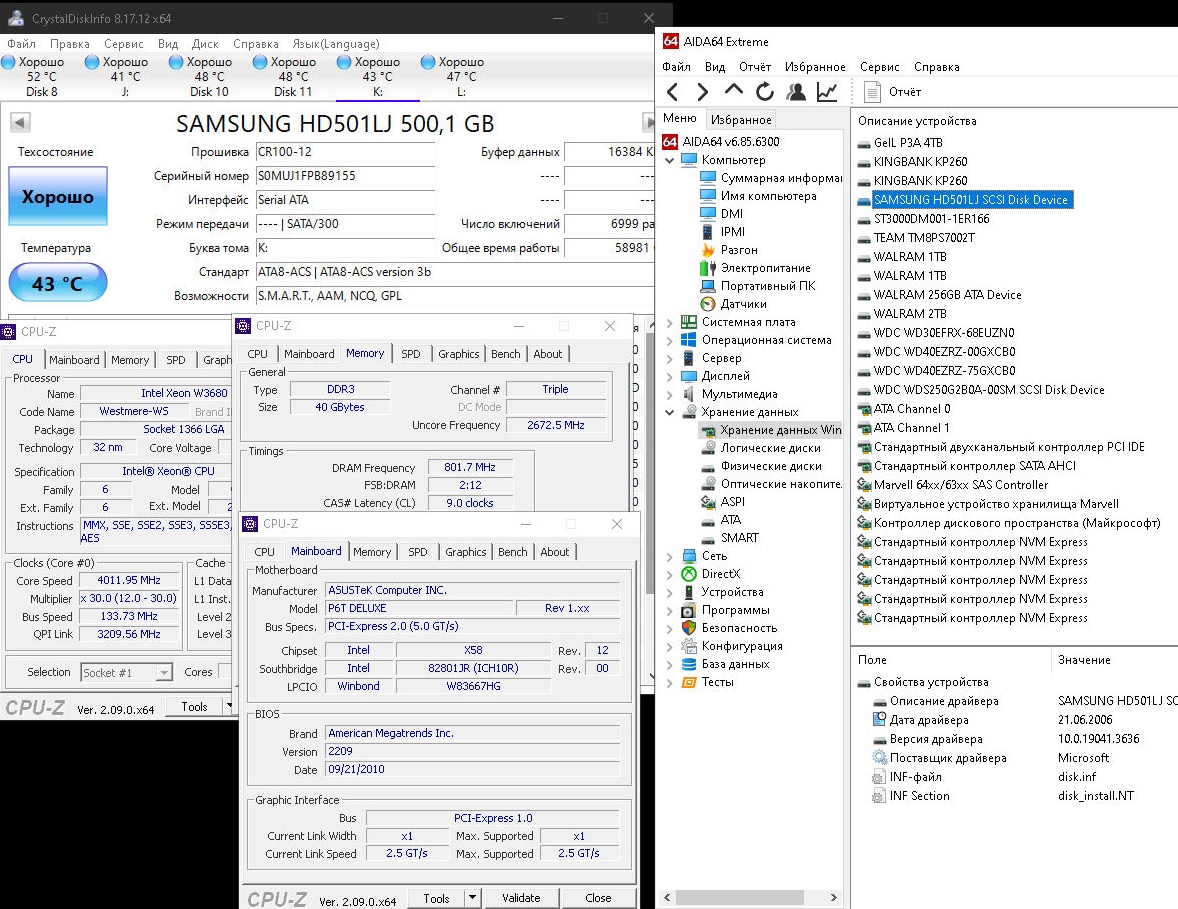Switch to the SPD tab in Mainboard window
The height and width of the screenshot is (909, 1178).
[x=417, y=552]
